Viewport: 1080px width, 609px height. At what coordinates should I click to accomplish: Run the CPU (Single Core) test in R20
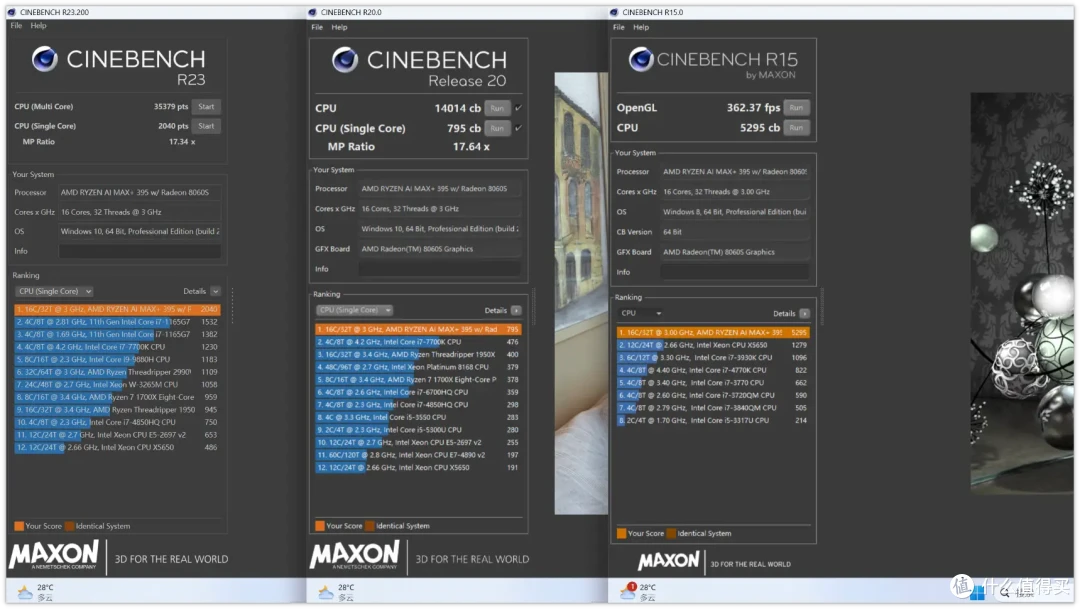click(x=497, y=128)
